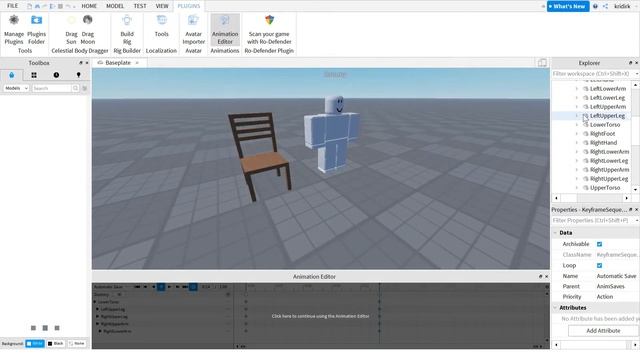This screenshot has height=360, width=640.
Task: Select White toolbox background
Action: (x=35, y=344)
